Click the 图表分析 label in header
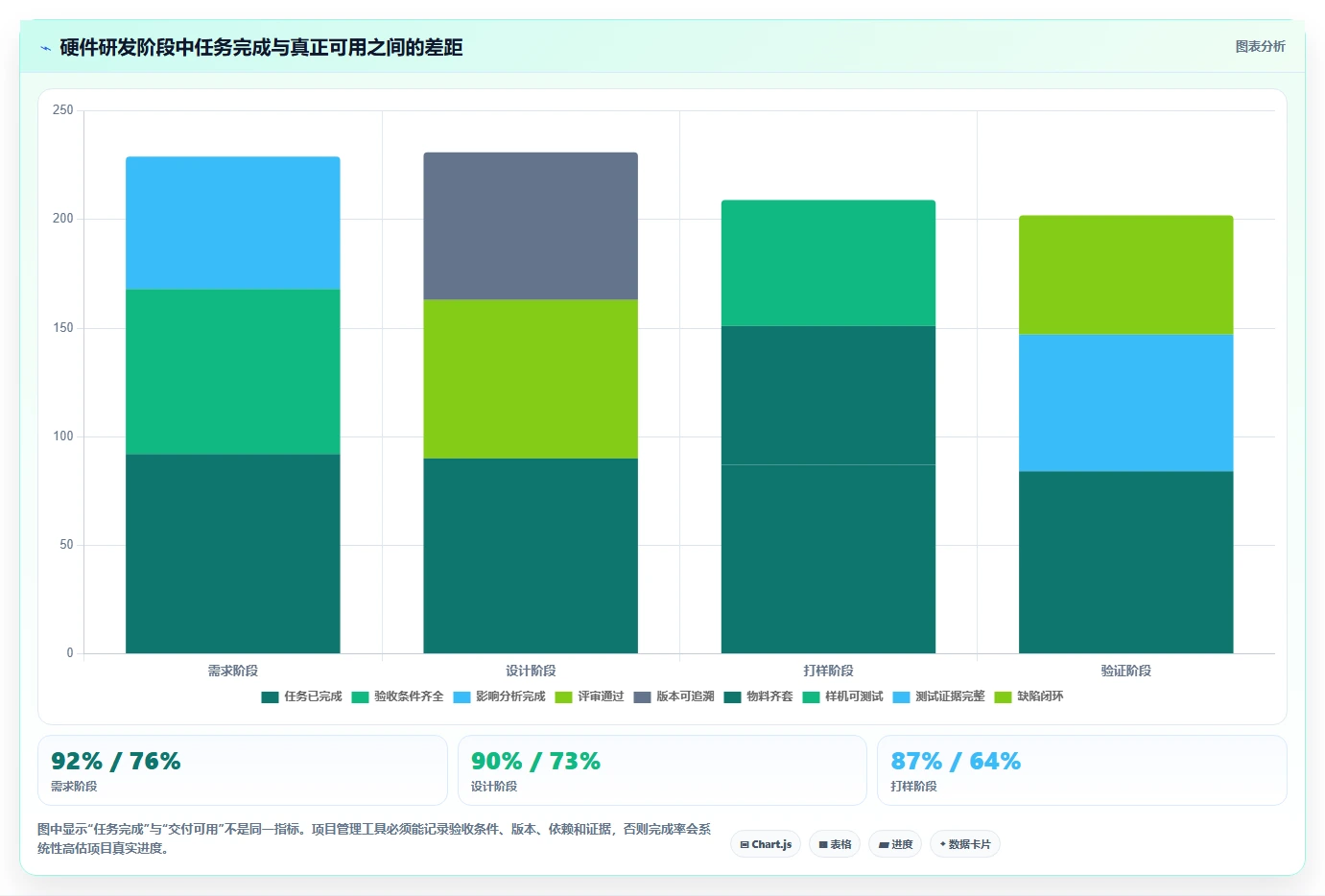Image resolution: width=1325 pixels, height=896 pixels. (x=1260, y=46)
